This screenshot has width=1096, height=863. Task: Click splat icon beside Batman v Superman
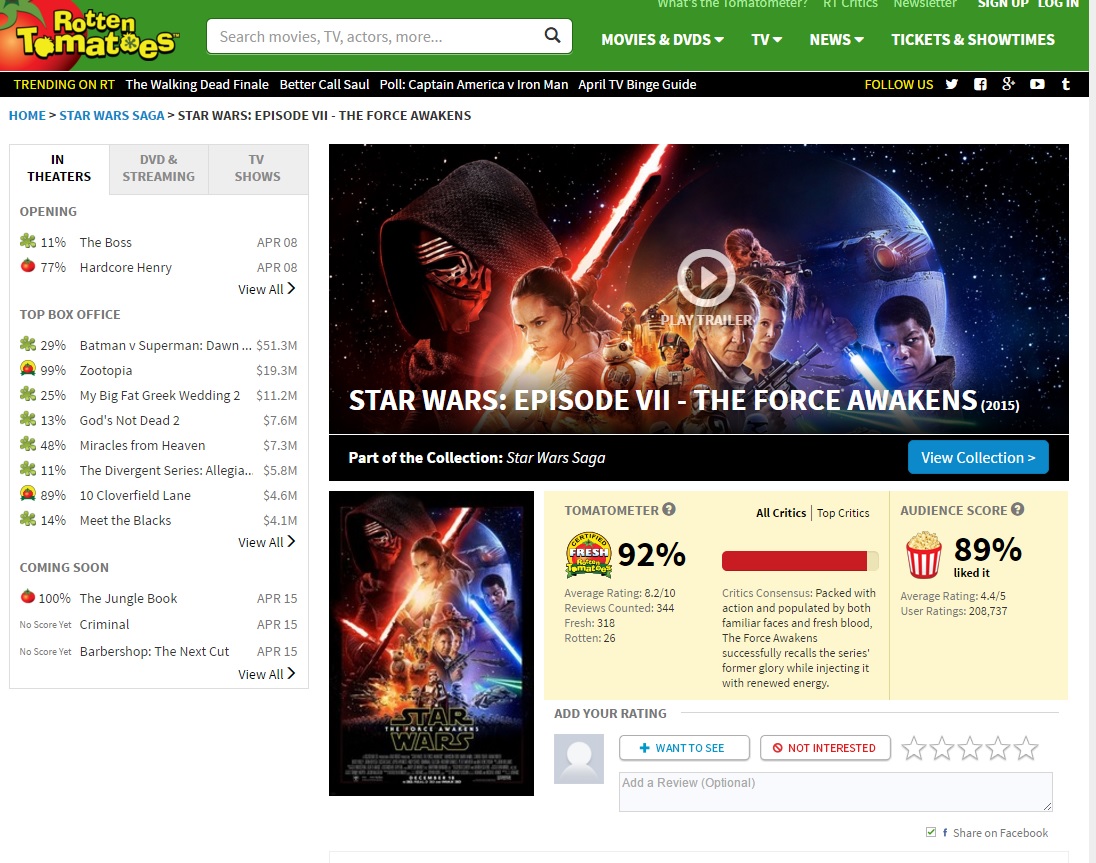27,344
